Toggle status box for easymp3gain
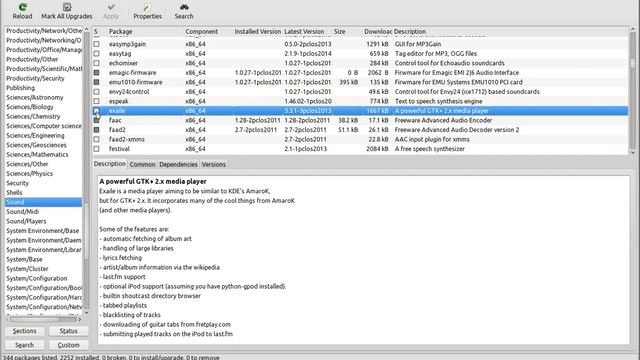The height and width of the screenshot is (360, 640). (x=96, y=44)
